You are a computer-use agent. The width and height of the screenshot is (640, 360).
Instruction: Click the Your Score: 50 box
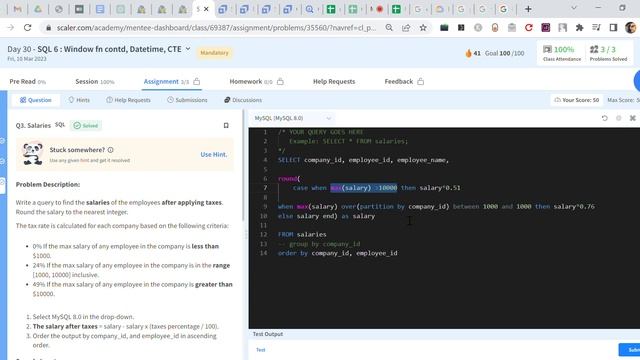coord(576,100)
